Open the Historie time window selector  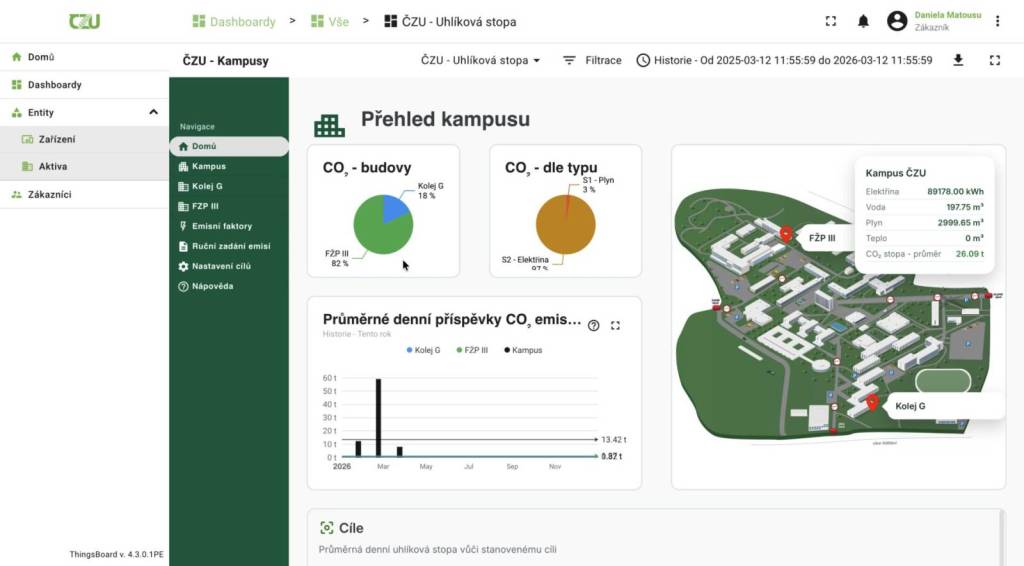(x=784, y=60)
